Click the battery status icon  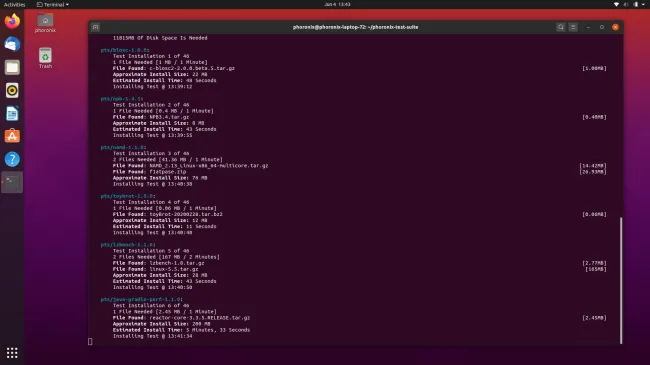click(636, 5)
